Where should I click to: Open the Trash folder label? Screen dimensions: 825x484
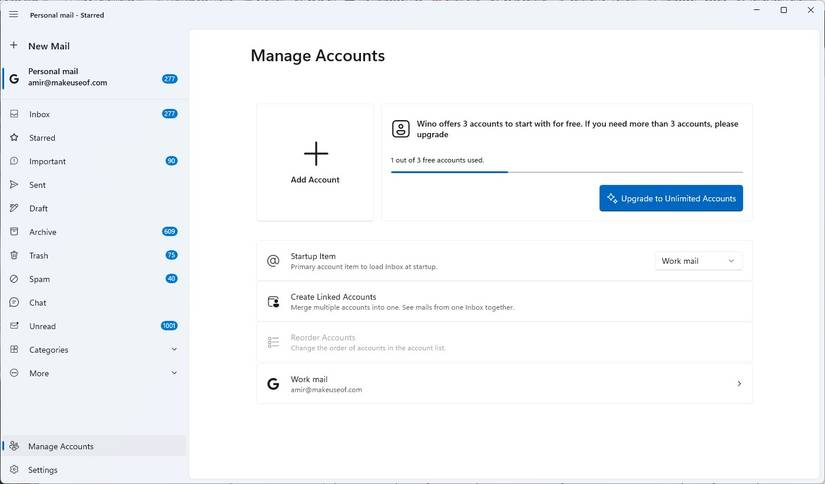[38, 256]
